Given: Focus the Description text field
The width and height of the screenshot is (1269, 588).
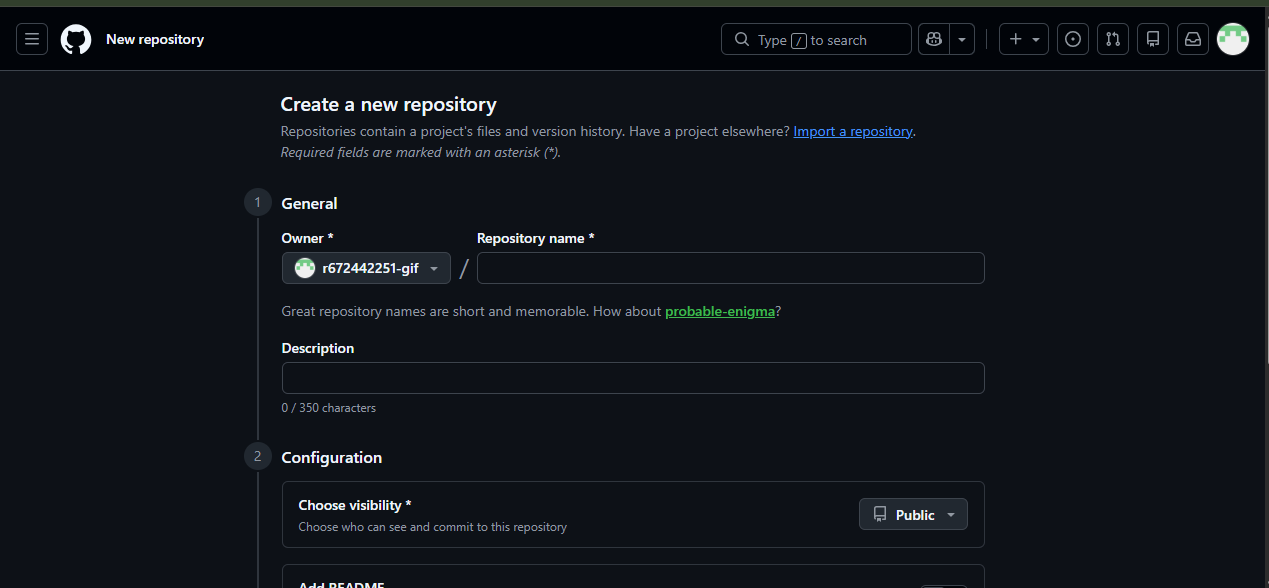Looking at the screenshot, I should pyautogui.click(x=633, y=378).
